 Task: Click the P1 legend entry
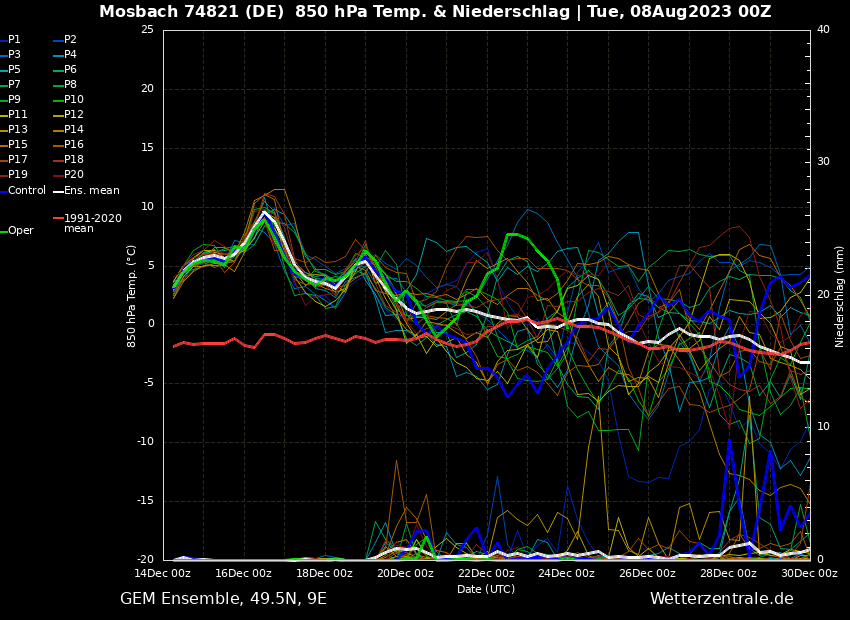point(14,40)
